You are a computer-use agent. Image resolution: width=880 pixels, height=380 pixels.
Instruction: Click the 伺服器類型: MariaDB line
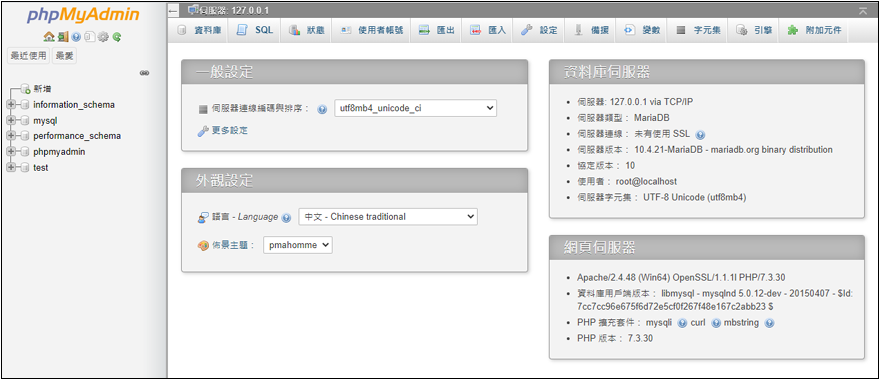pyautogui.click(x=623, y=118)
